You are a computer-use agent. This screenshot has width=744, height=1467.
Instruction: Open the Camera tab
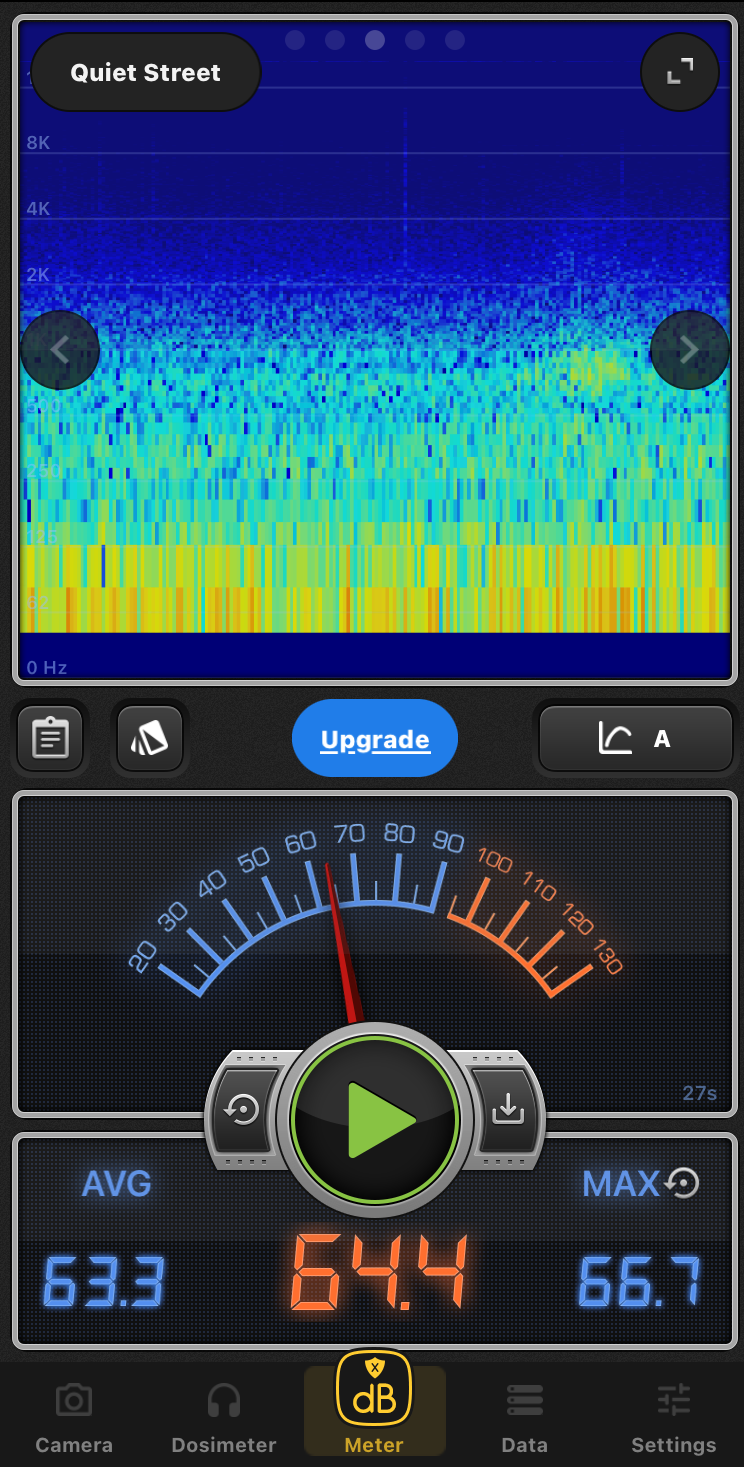pyautogui.click(x=74, y=1418)
